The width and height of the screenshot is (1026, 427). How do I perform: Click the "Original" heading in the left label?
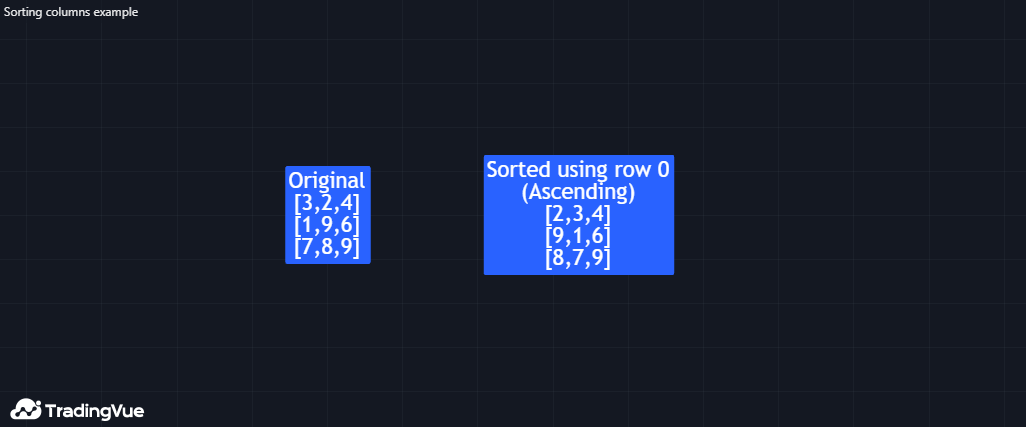pos(327,181)
